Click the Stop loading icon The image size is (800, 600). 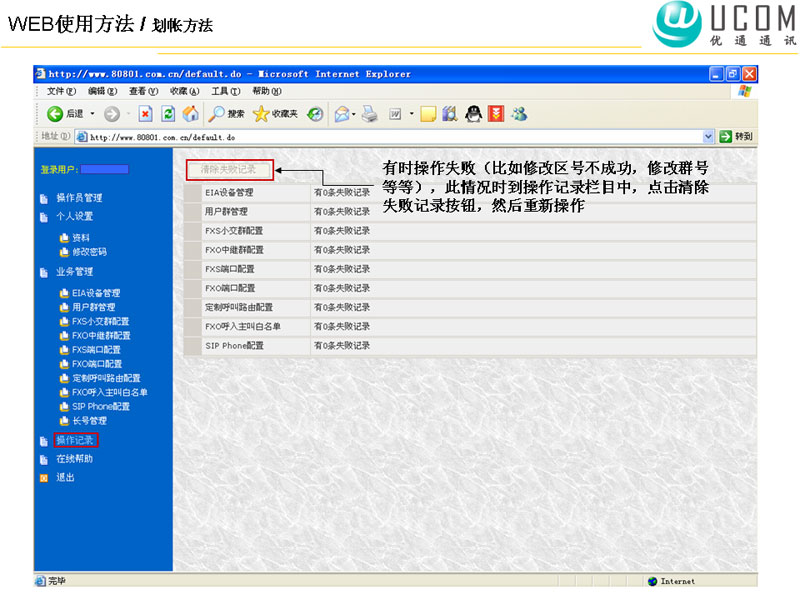coord(146,114)
